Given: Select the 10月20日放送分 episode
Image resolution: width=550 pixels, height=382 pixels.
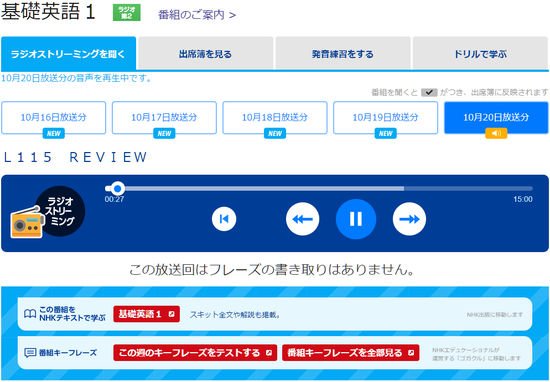Looking at the screenshot, I should pos(496,118).
